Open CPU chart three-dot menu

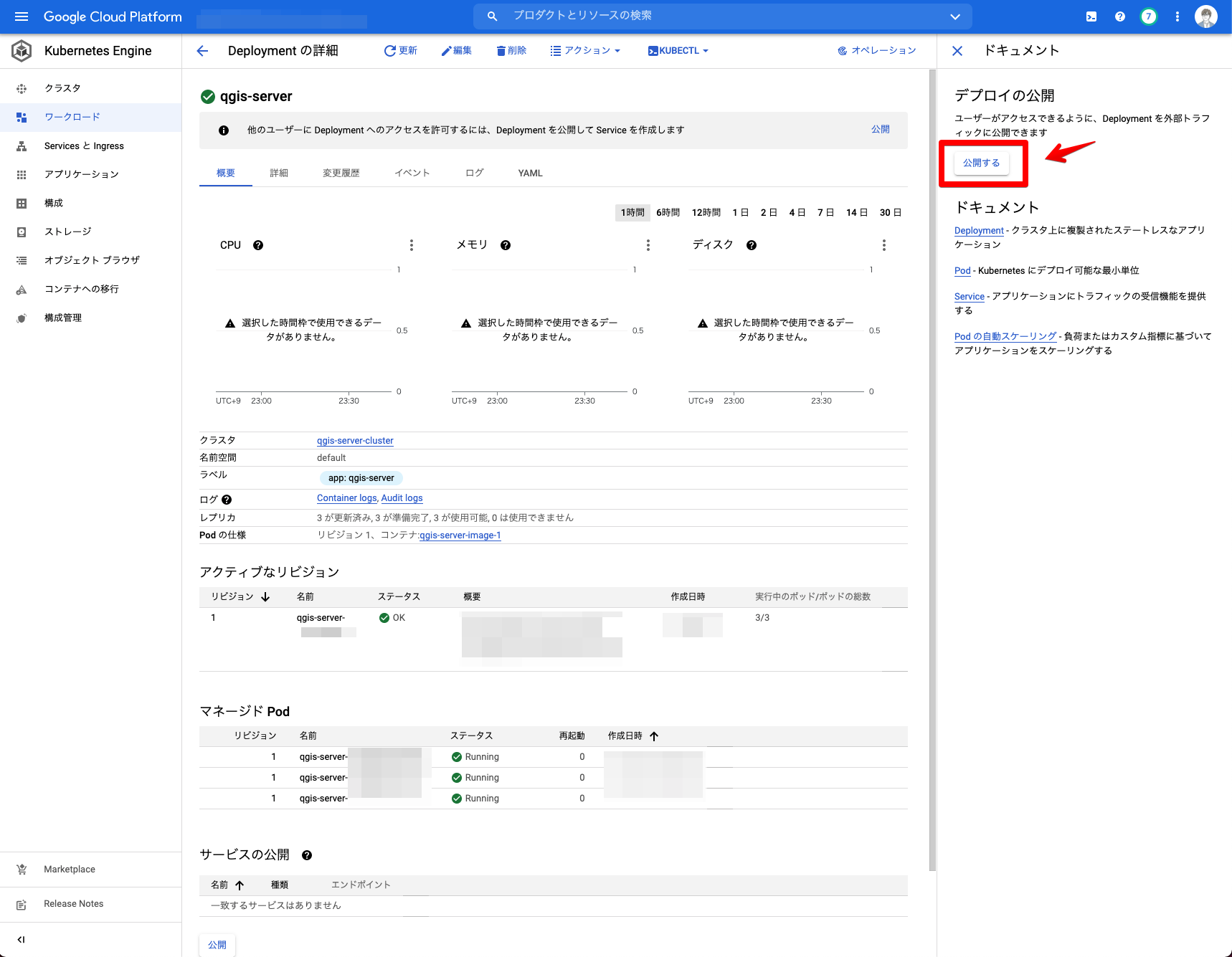[412, 245]
